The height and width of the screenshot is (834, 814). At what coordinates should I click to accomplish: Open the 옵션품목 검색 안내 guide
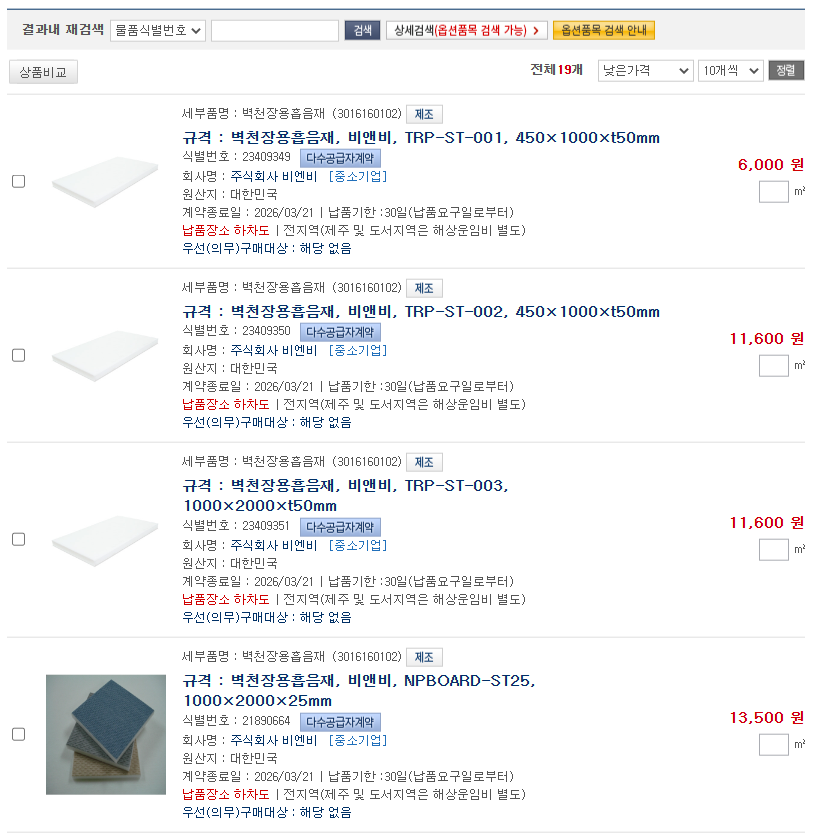tap(604, 30)
